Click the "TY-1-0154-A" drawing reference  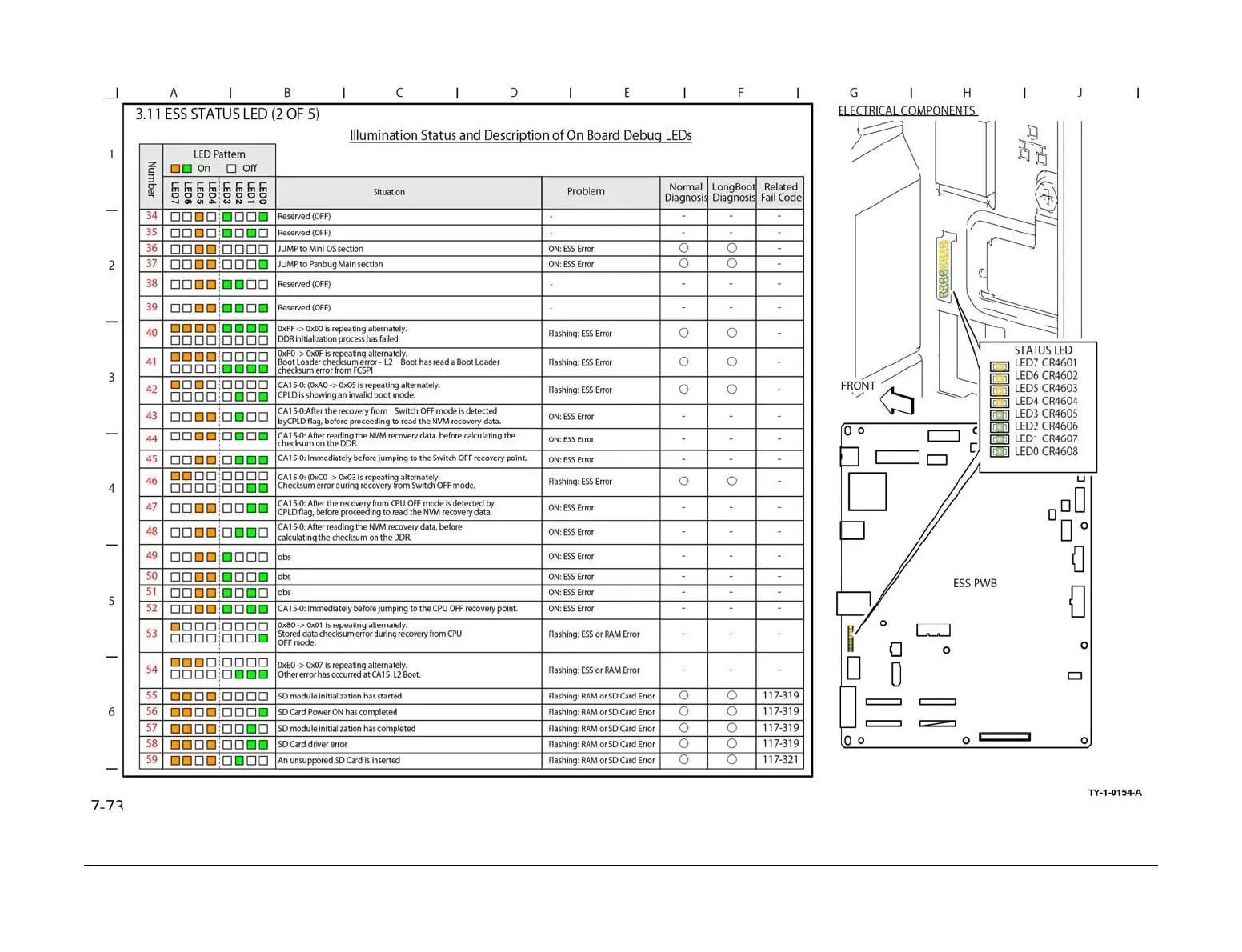tap(1115, 793)
